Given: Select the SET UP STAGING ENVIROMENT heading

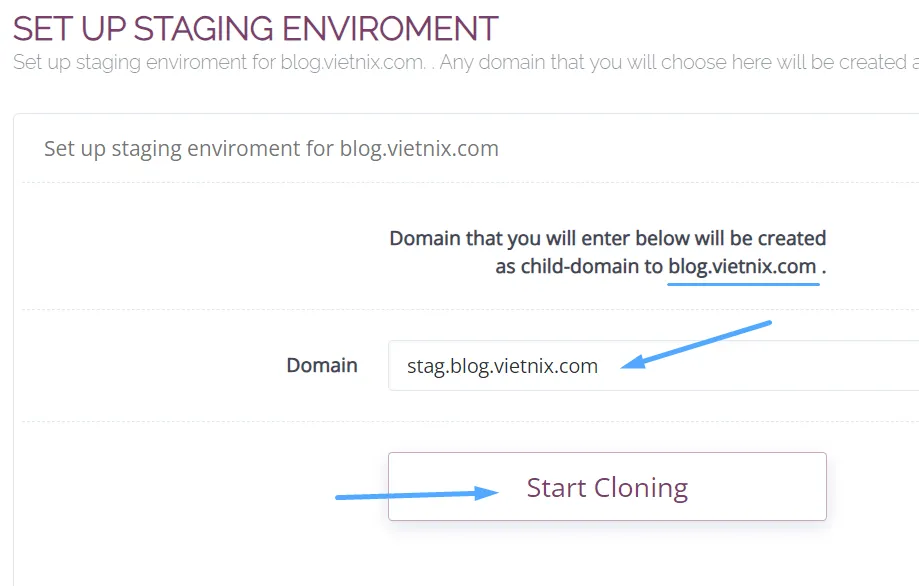Looking at the screenshot, I should tap(255, 28).
